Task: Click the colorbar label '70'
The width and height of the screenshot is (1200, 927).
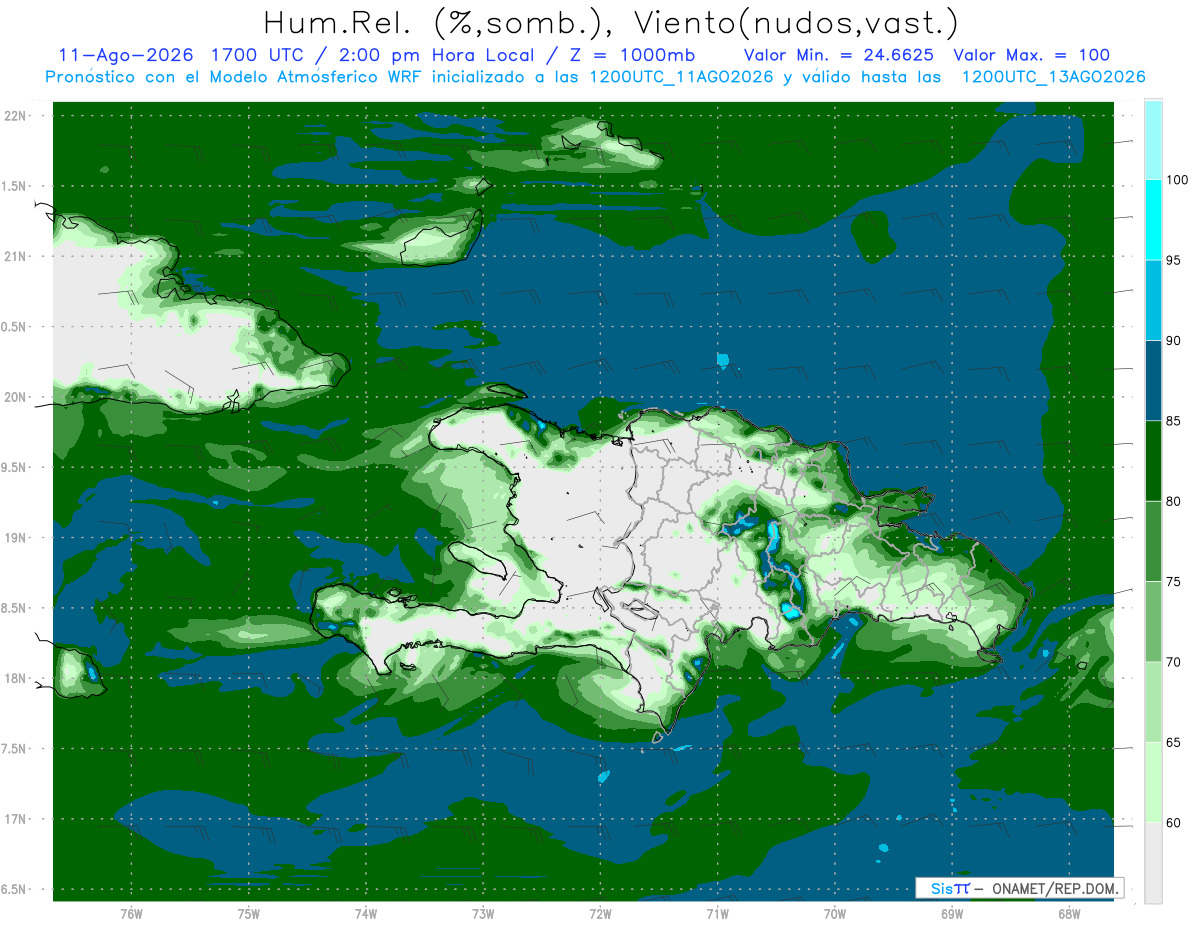Action: click(x=1175, y=662)
